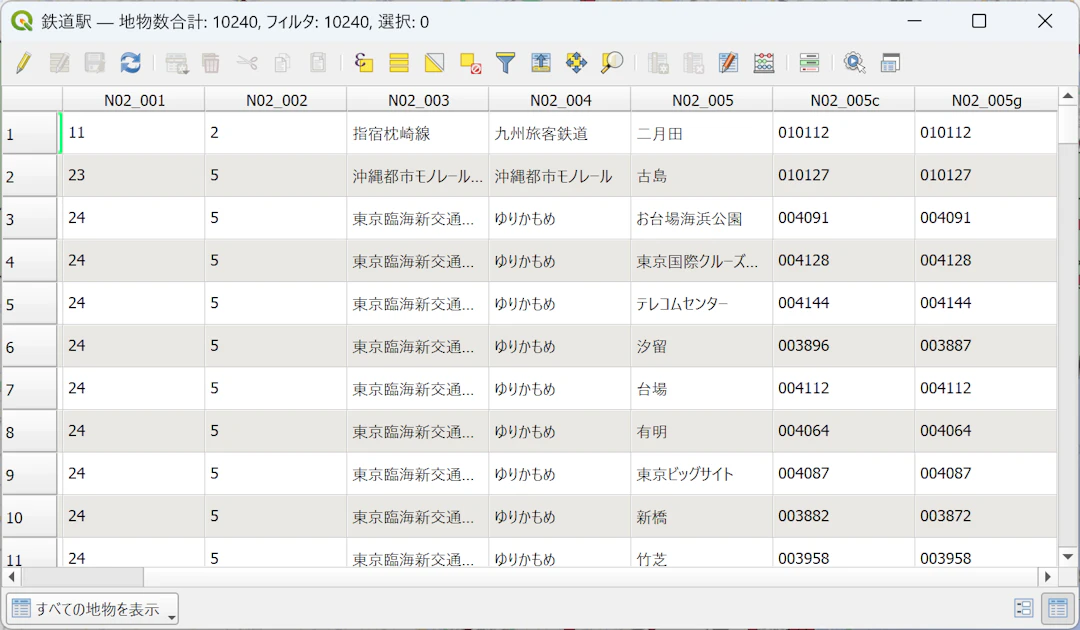Dock the attribute table window
Viewport: 1080px width, 630px height.
pos(890,63)
